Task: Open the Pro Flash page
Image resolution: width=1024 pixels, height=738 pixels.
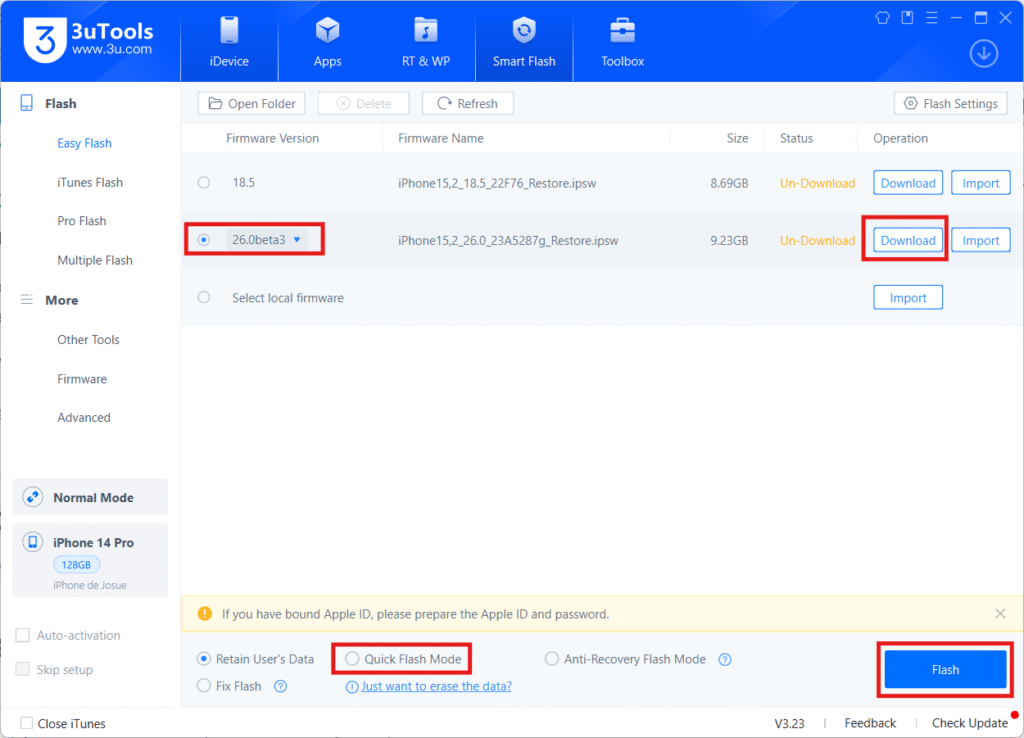Action: pyautogui.click(x=82, y=221)
